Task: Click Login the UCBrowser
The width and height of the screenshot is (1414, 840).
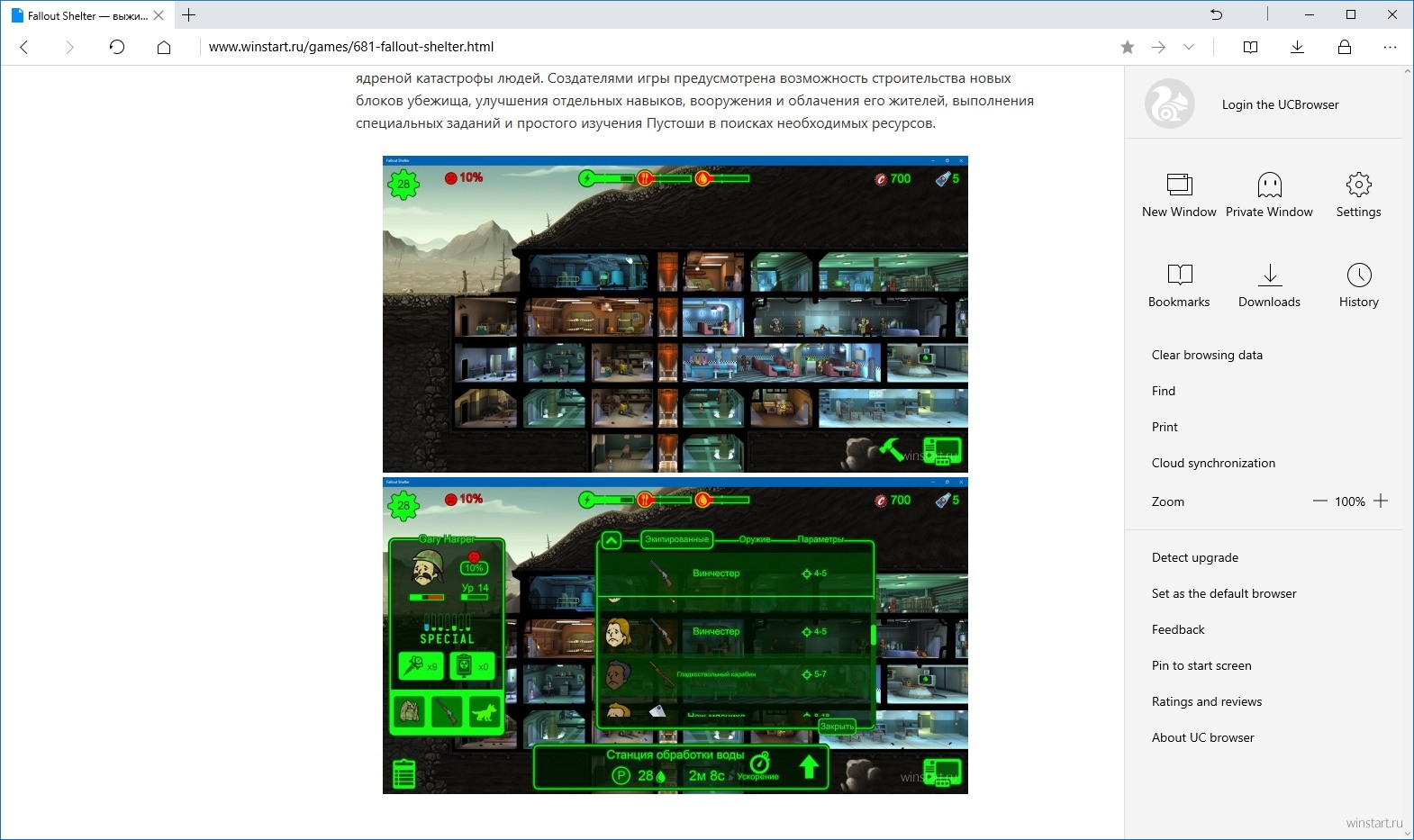Action: (1280, 104)
